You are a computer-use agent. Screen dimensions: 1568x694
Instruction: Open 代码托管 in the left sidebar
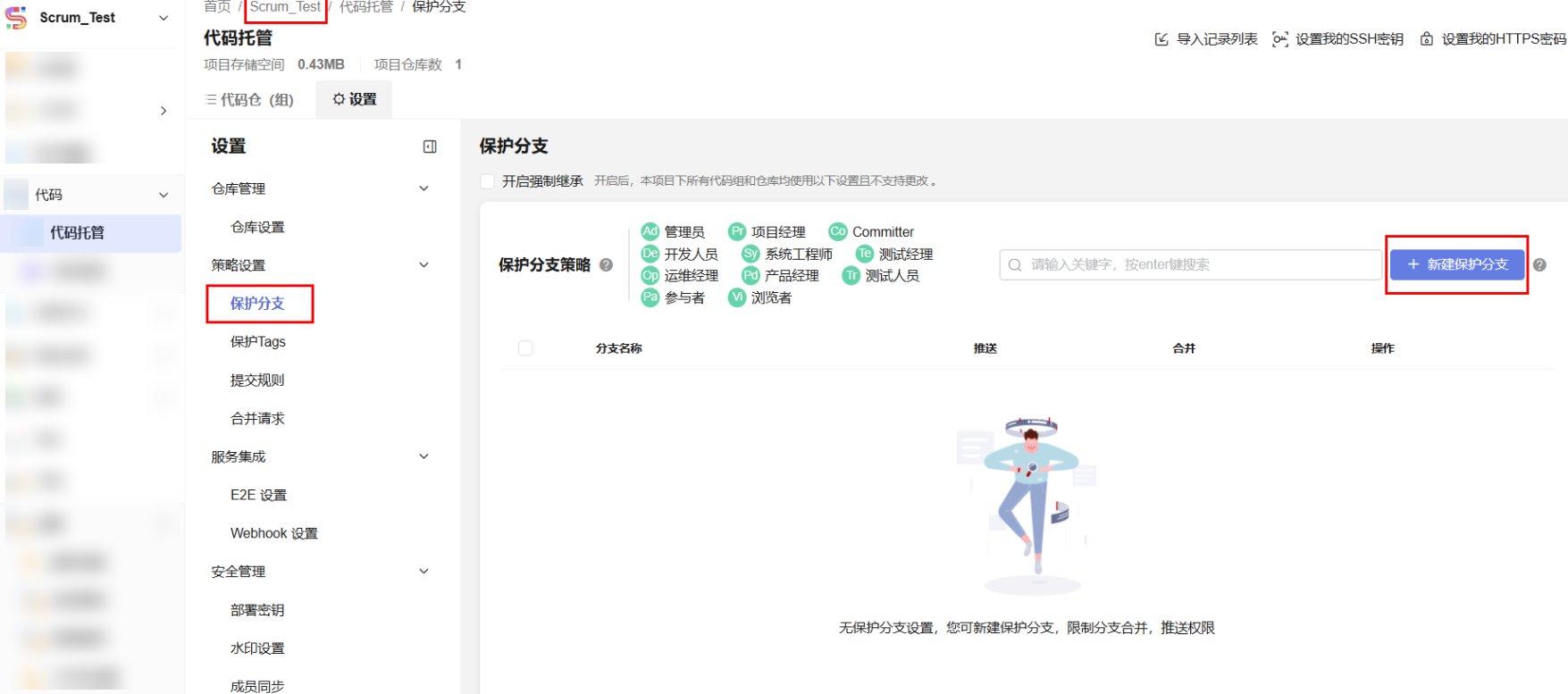pyautogui.click(x=91, y=233)
